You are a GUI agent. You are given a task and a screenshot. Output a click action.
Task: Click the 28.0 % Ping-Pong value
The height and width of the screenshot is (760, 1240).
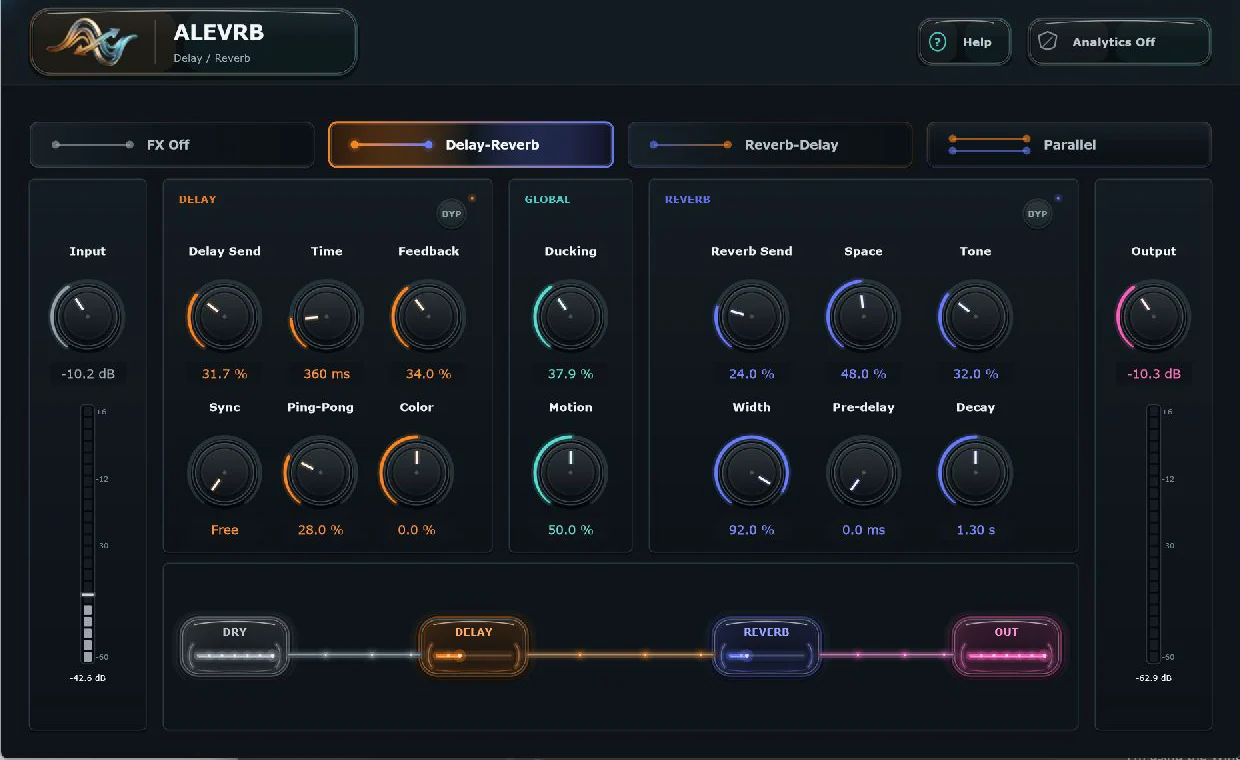point(320,530)
